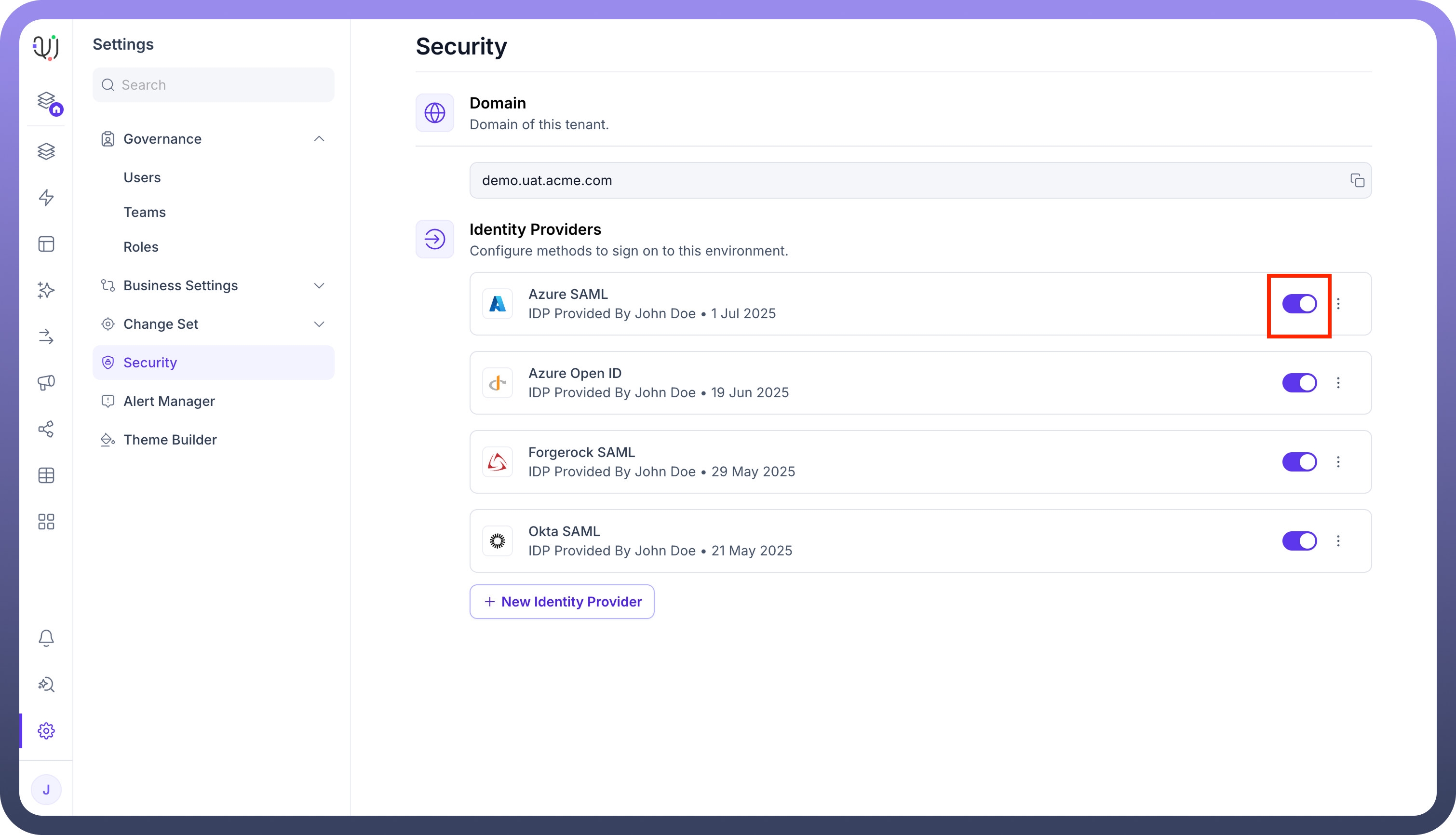This screenshot has height=835, width=1456.
Task: Click the lightning bolt sidebar icon
Action: (46, 198)
